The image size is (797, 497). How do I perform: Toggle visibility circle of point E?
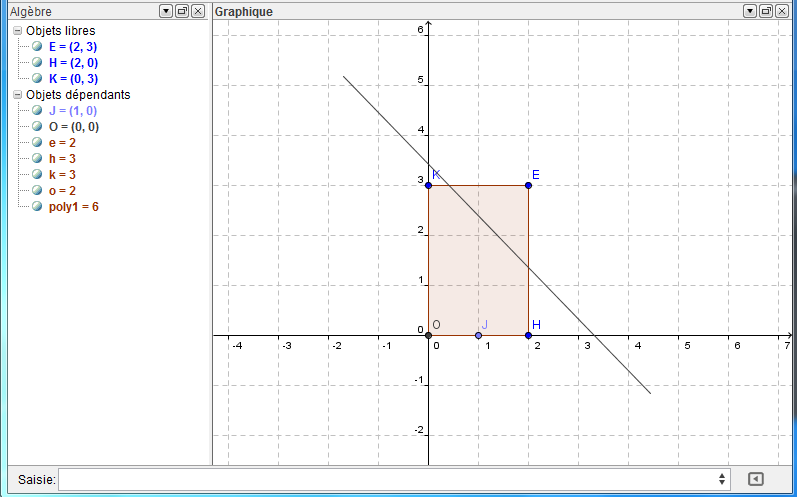(38, 47)
